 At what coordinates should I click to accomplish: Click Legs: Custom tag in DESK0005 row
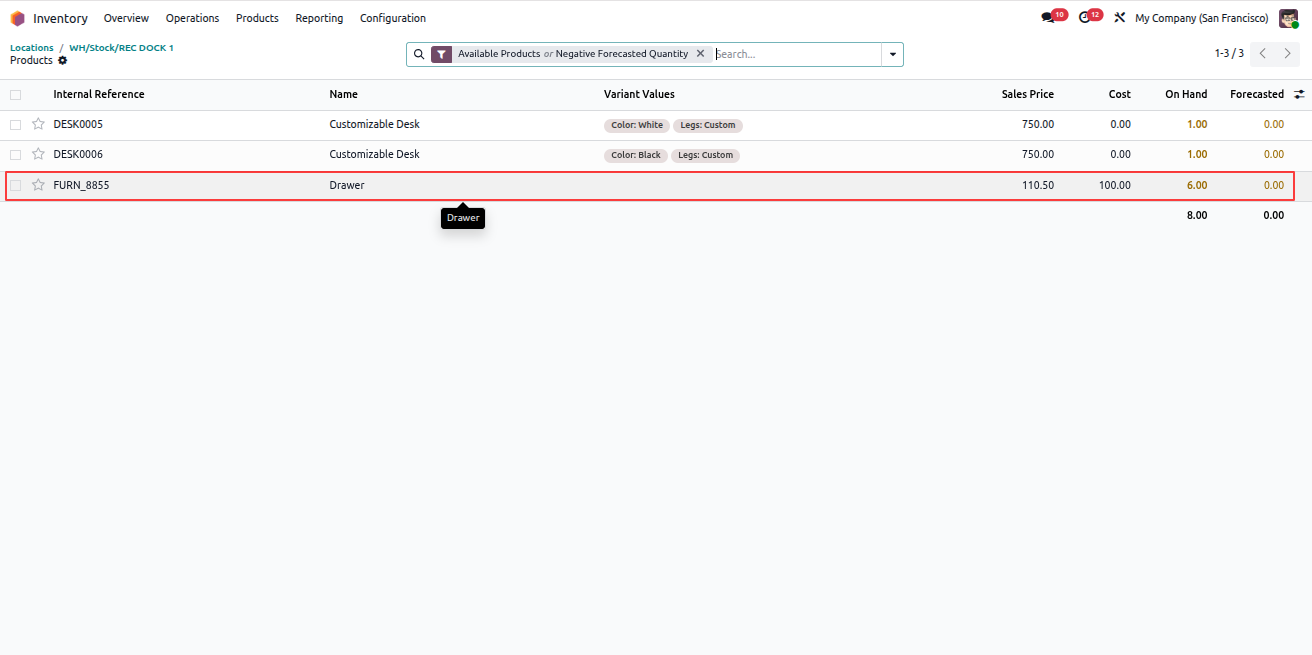click(707, 125)
